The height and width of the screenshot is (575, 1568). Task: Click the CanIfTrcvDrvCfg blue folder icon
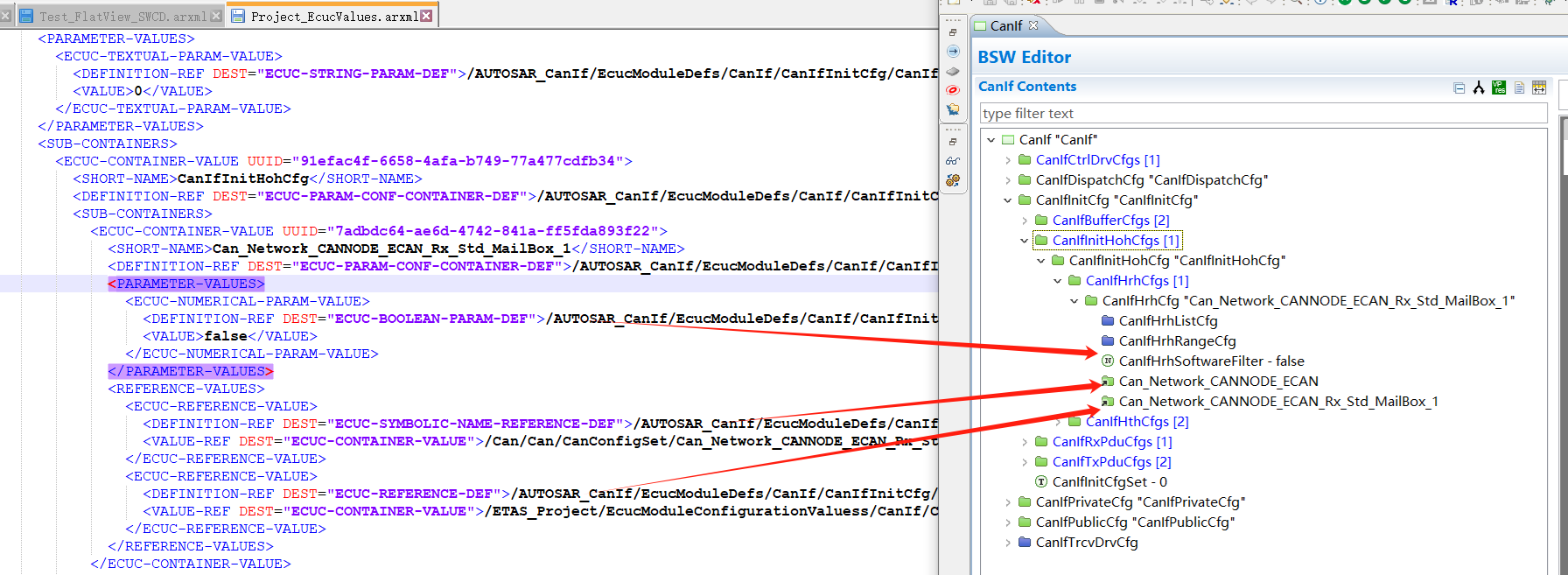pyautogui.click(x=1025, y=542)
